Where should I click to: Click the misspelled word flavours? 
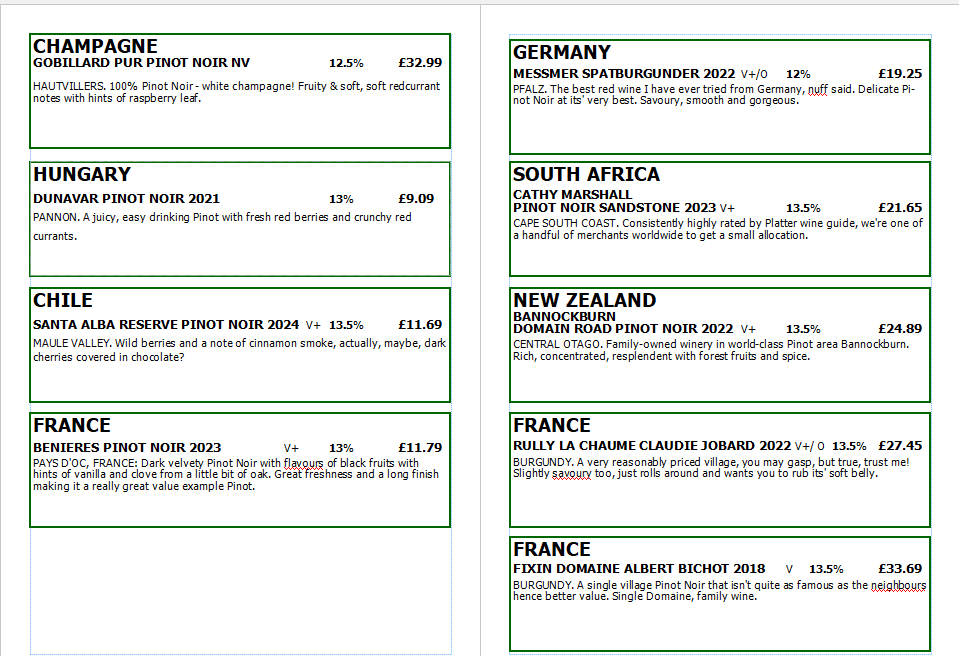[303, 463]
